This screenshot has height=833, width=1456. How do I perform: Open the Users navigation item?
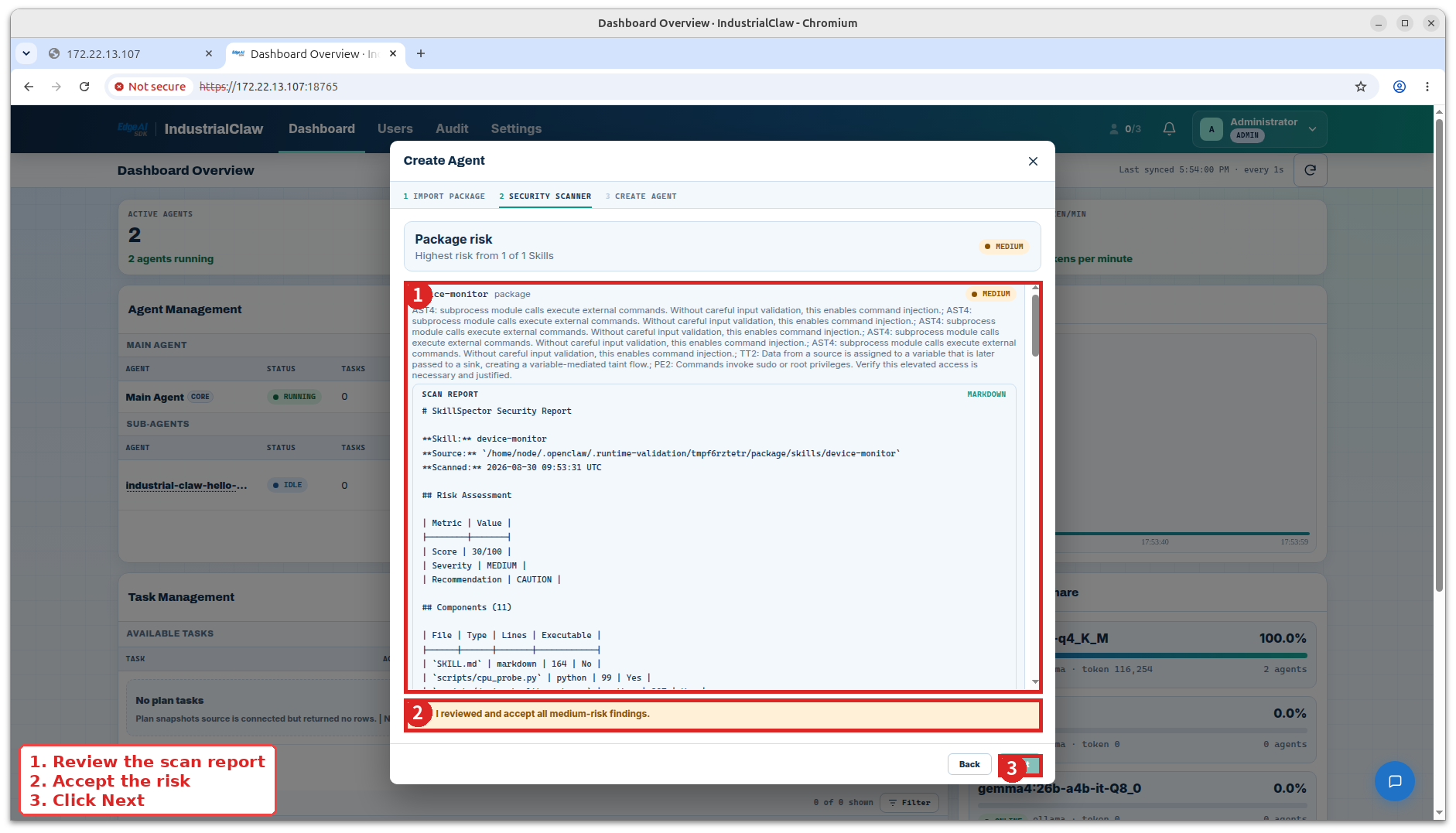[x=395, y=129]
